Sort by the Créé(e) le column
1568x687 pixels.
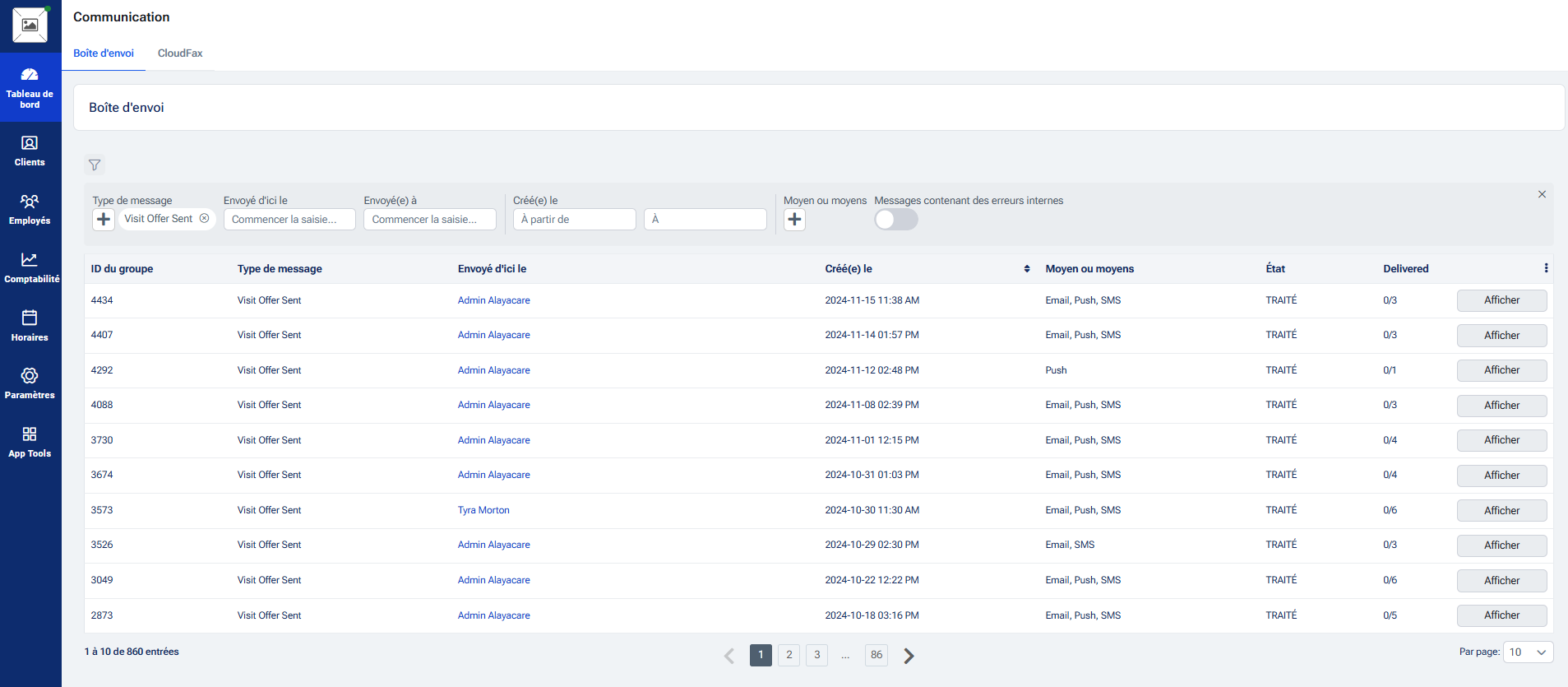[x=1026, y=269]
